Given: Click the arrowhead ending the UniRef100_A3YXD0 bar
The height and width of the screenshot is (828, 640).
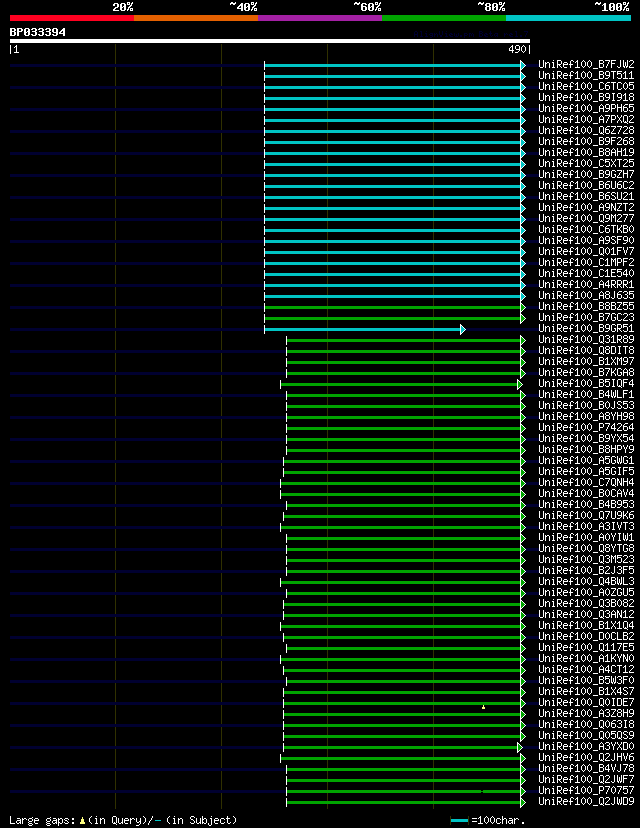Looking at the screenshot, I should point(520,747).
